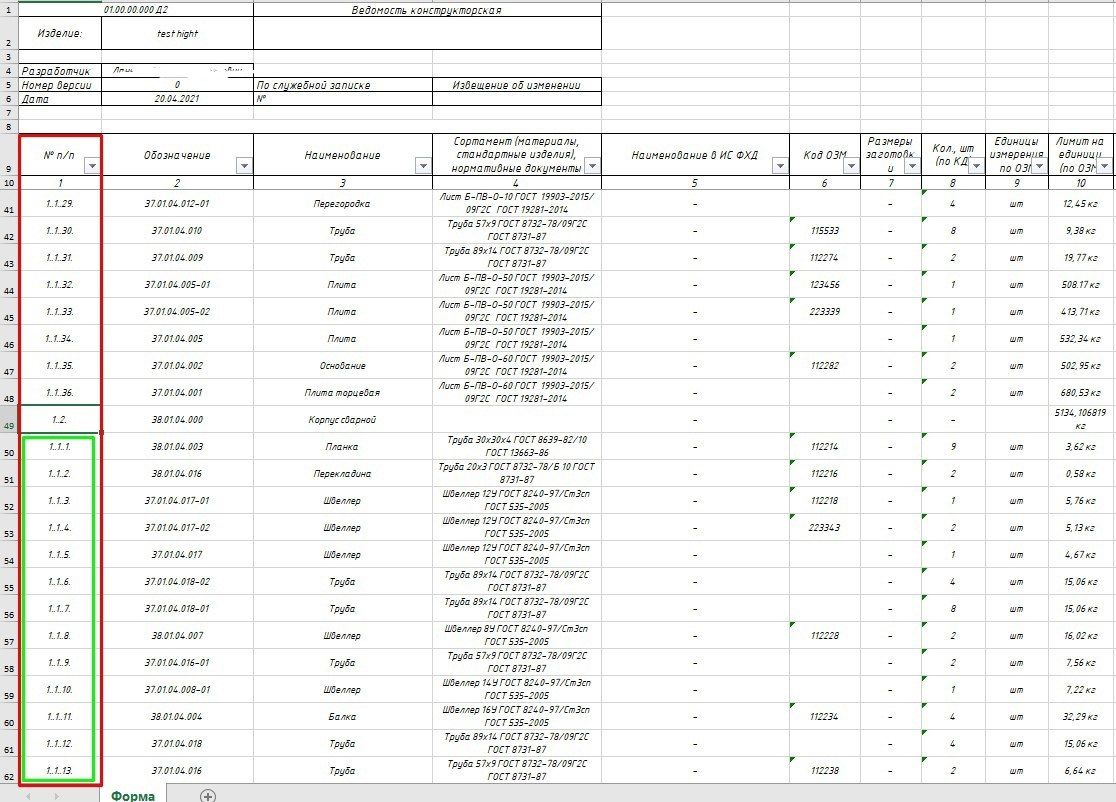
Task: Select designation cell 38.01.04.003
Action: point(177,447)
